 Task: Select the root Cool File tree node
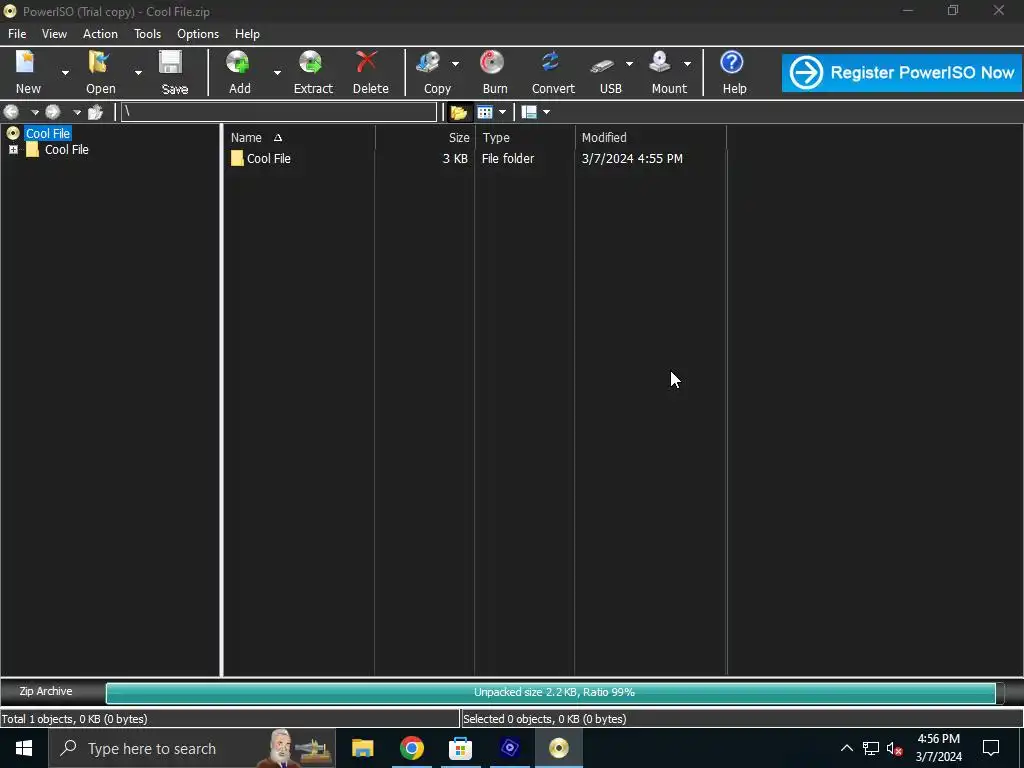click(48, 133)
